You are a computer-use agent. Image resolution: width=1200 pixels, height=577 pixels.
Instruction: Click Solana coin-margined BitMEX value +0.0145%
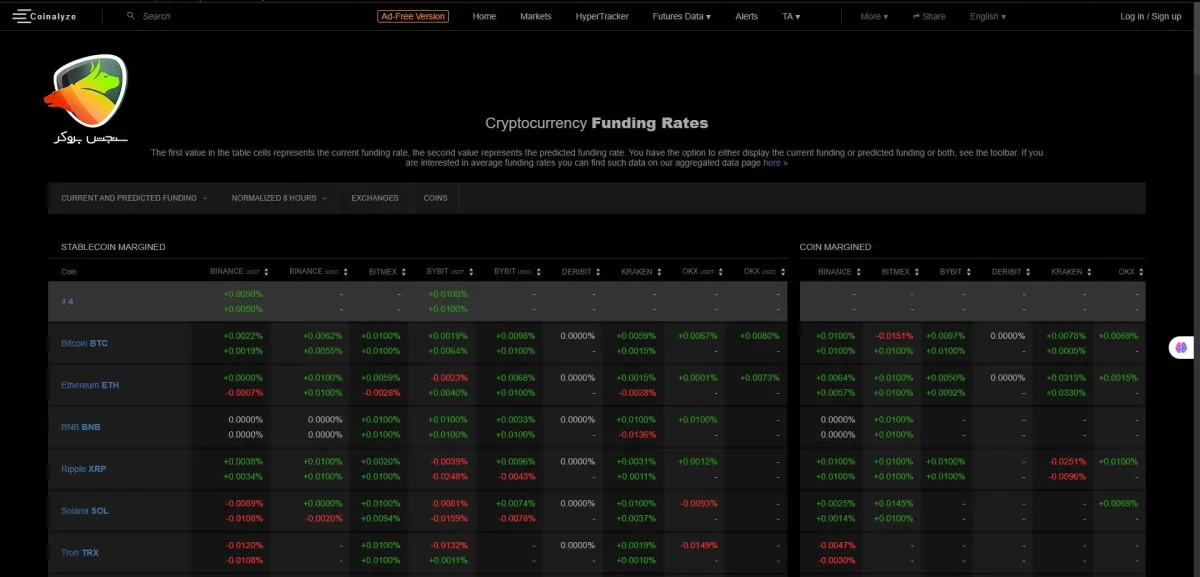[x=894, y=504]
